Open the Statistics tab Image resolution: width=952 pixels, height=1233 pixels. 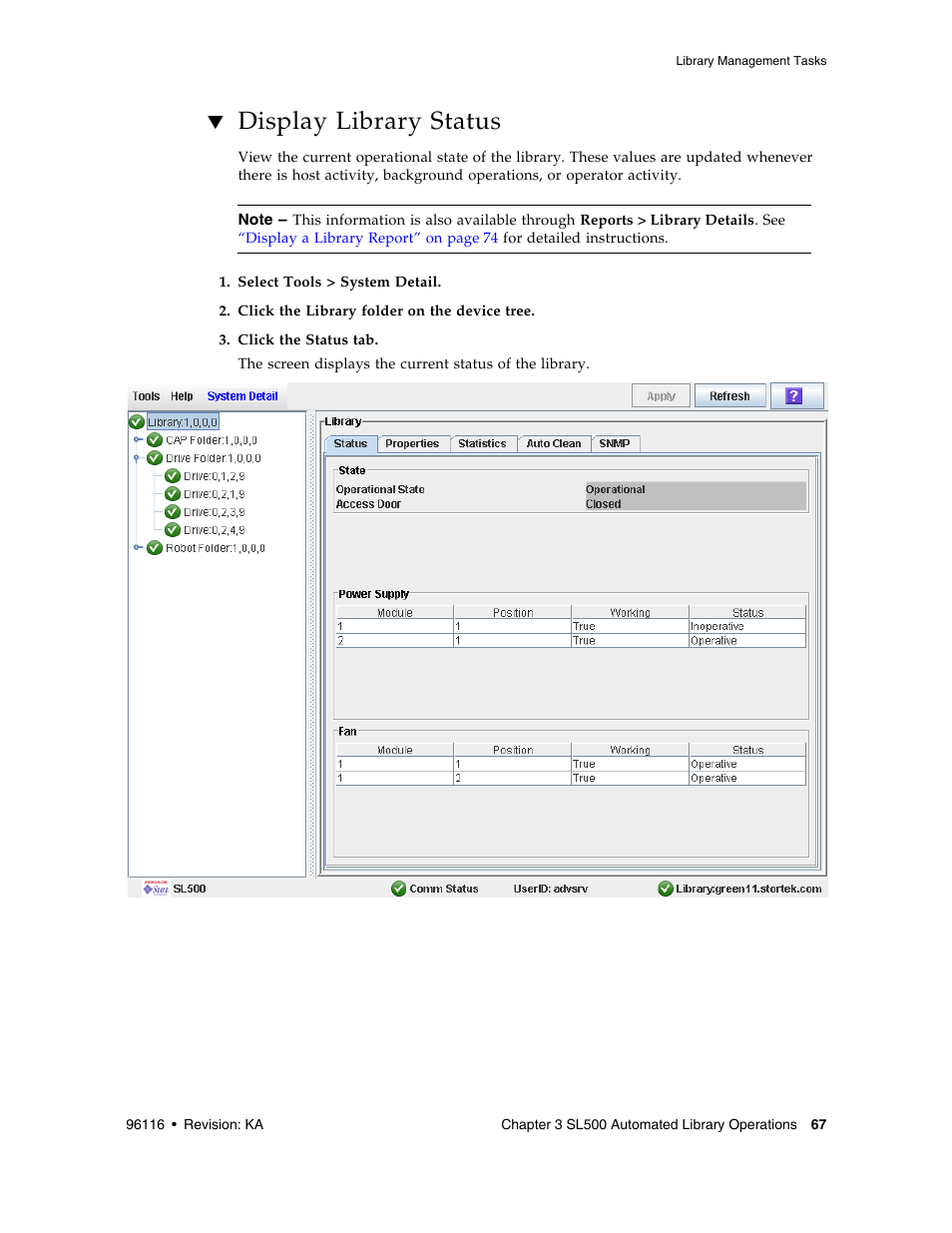[483, 444]
